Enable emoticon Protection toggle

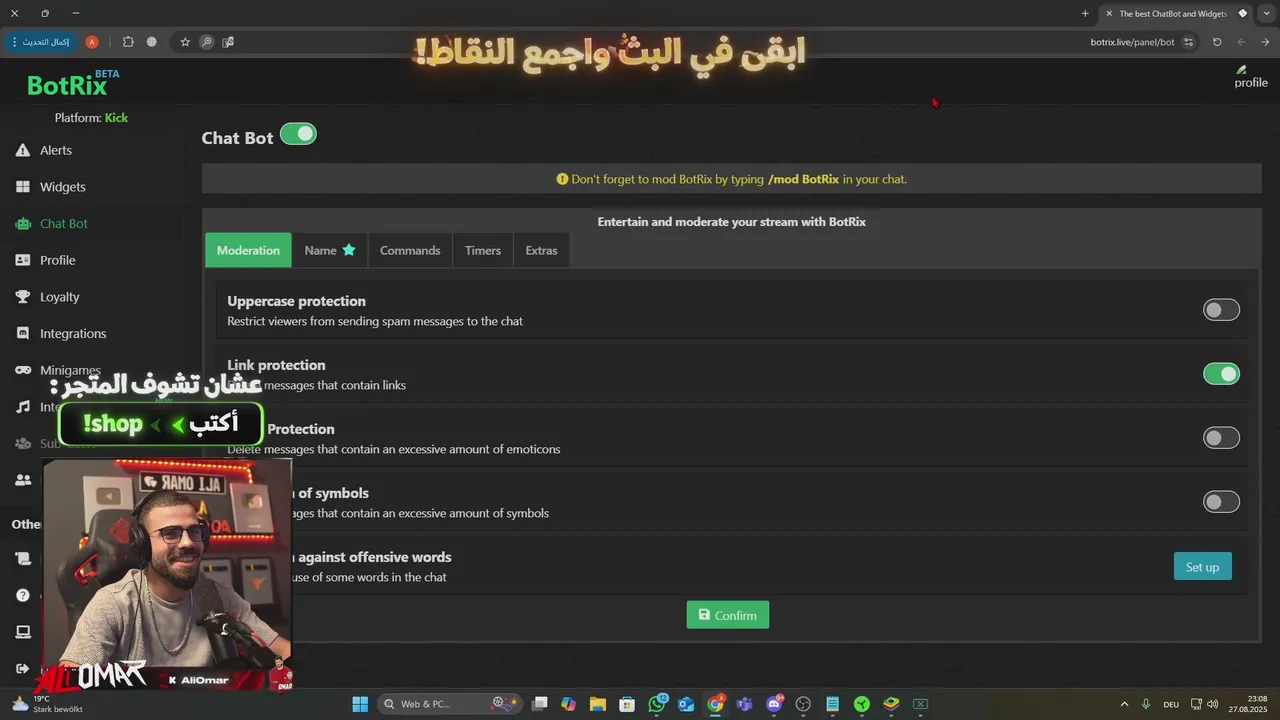coord(1221,438)
